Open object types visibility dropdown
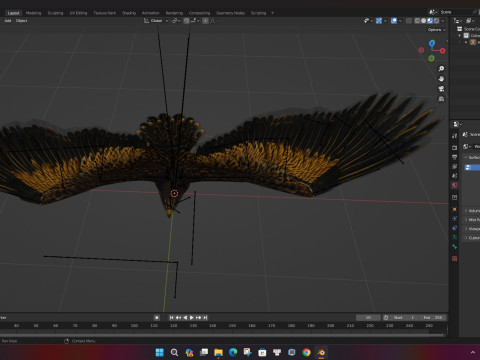The height and width of the screenshot is (360, 480). click(368, 21)
